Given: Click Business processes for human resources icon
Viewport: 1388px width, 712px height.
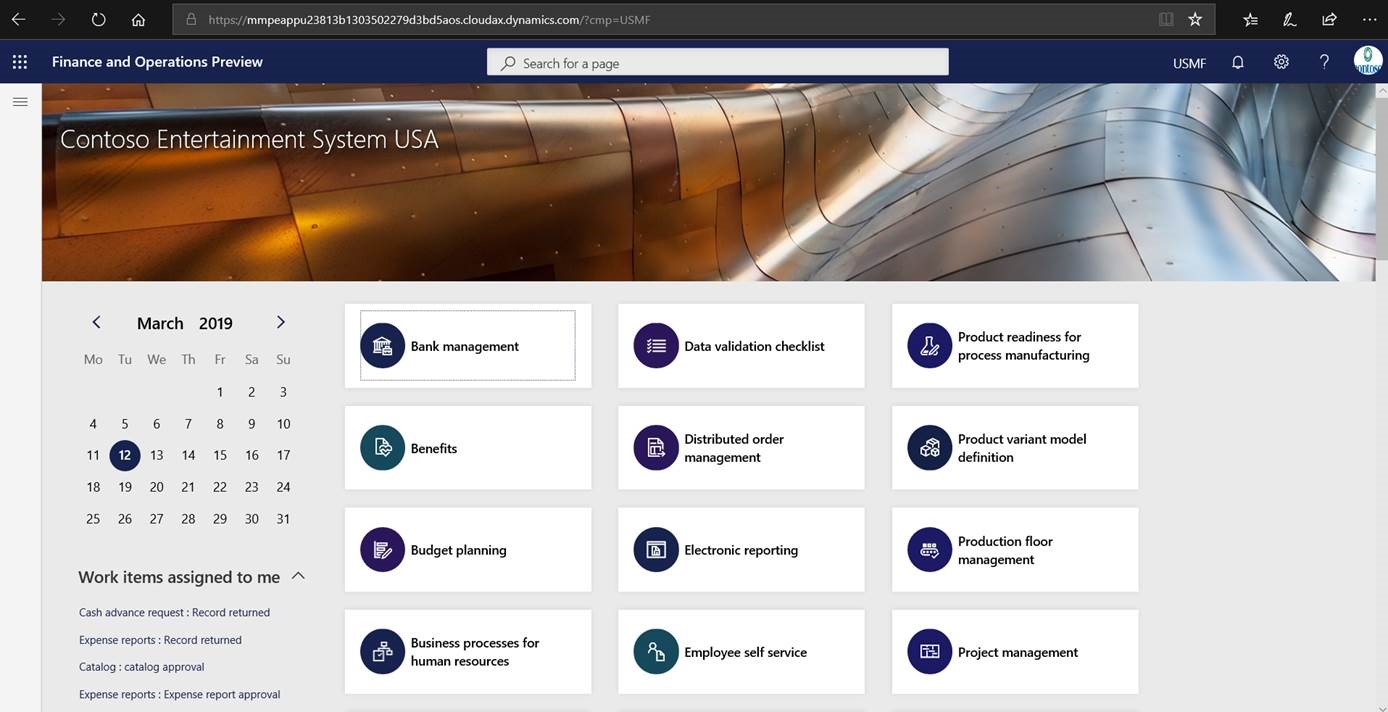Looking at the screenshot, I should point(382,652).
